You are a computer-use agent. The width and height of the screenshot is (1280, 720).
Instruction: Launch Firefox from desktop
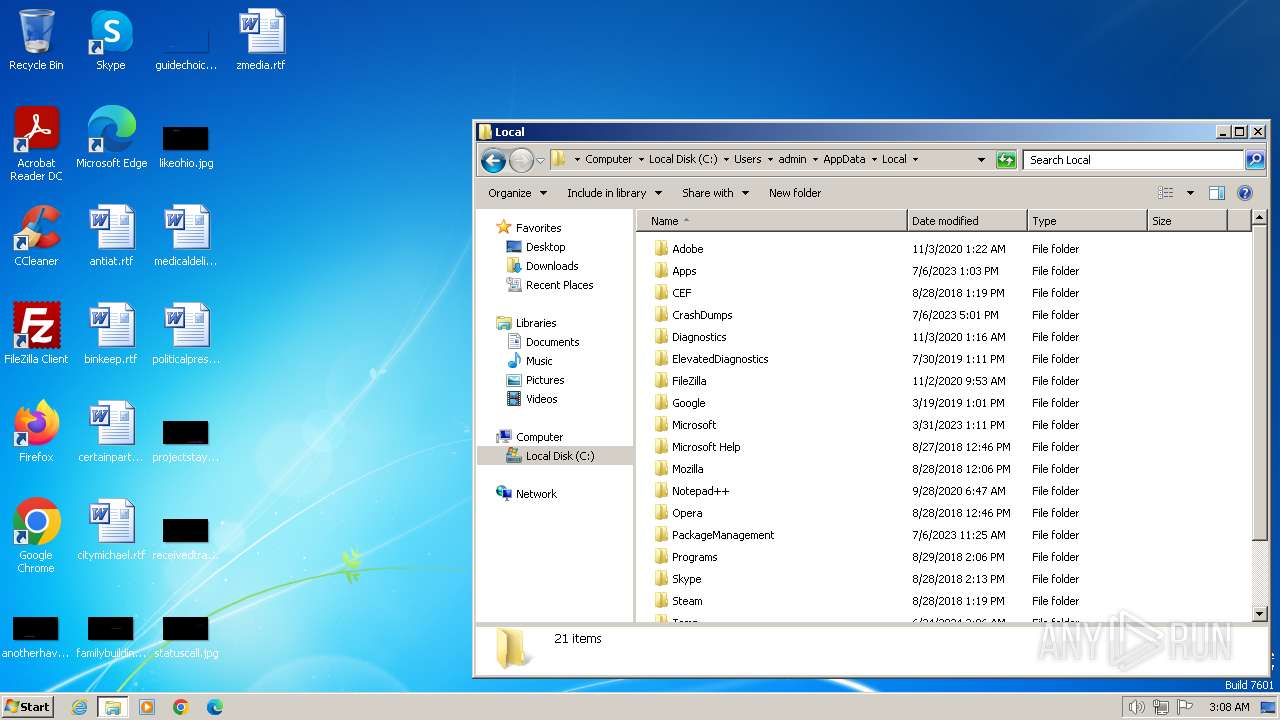(x=36, y=432)
